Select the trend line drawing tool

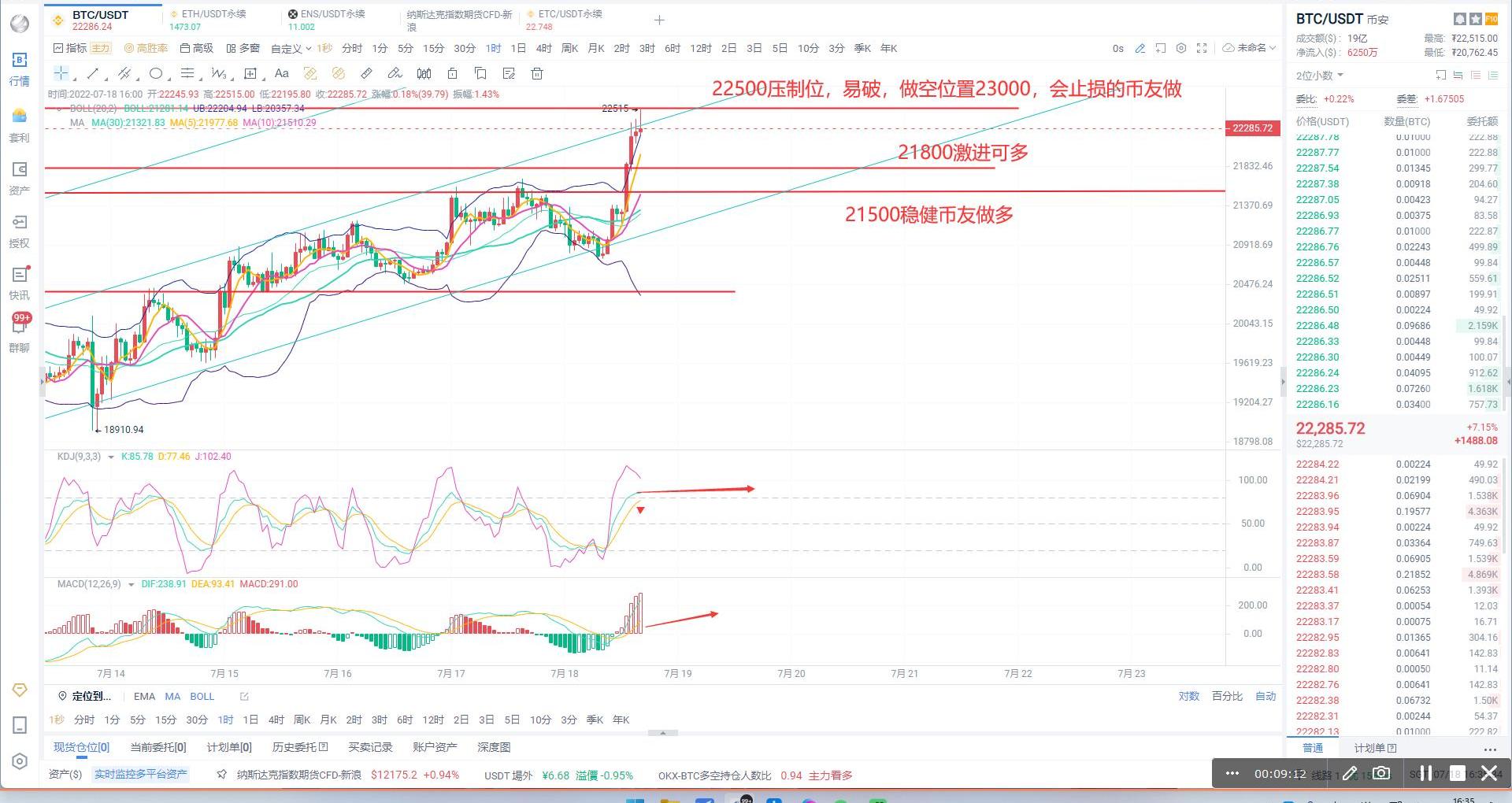pyautogui.click(x=93, y=74)
